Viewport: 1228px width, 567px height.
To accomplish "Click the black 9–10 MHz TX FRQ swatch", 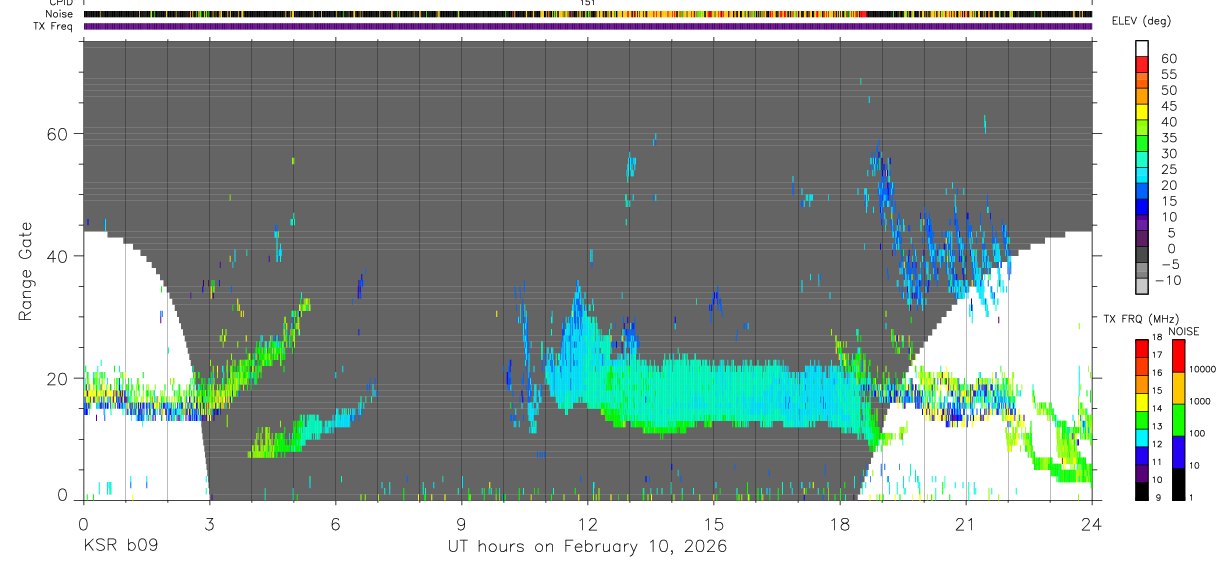I will (x=1143, y=490).
